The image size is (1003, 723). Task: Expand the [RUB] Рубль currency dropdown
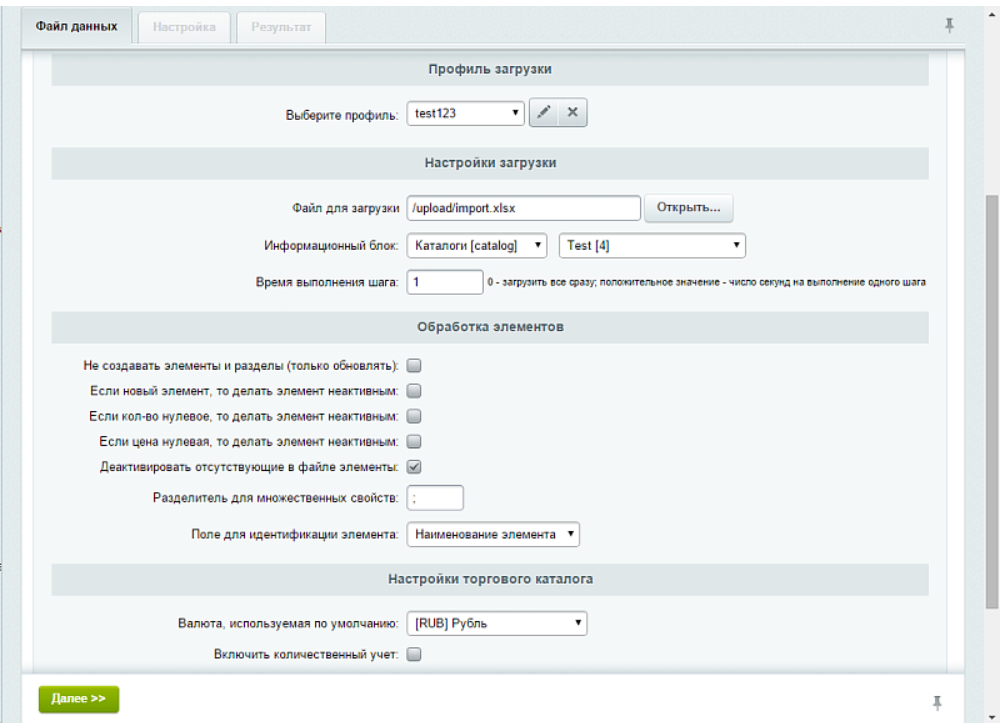pos(496,624)
